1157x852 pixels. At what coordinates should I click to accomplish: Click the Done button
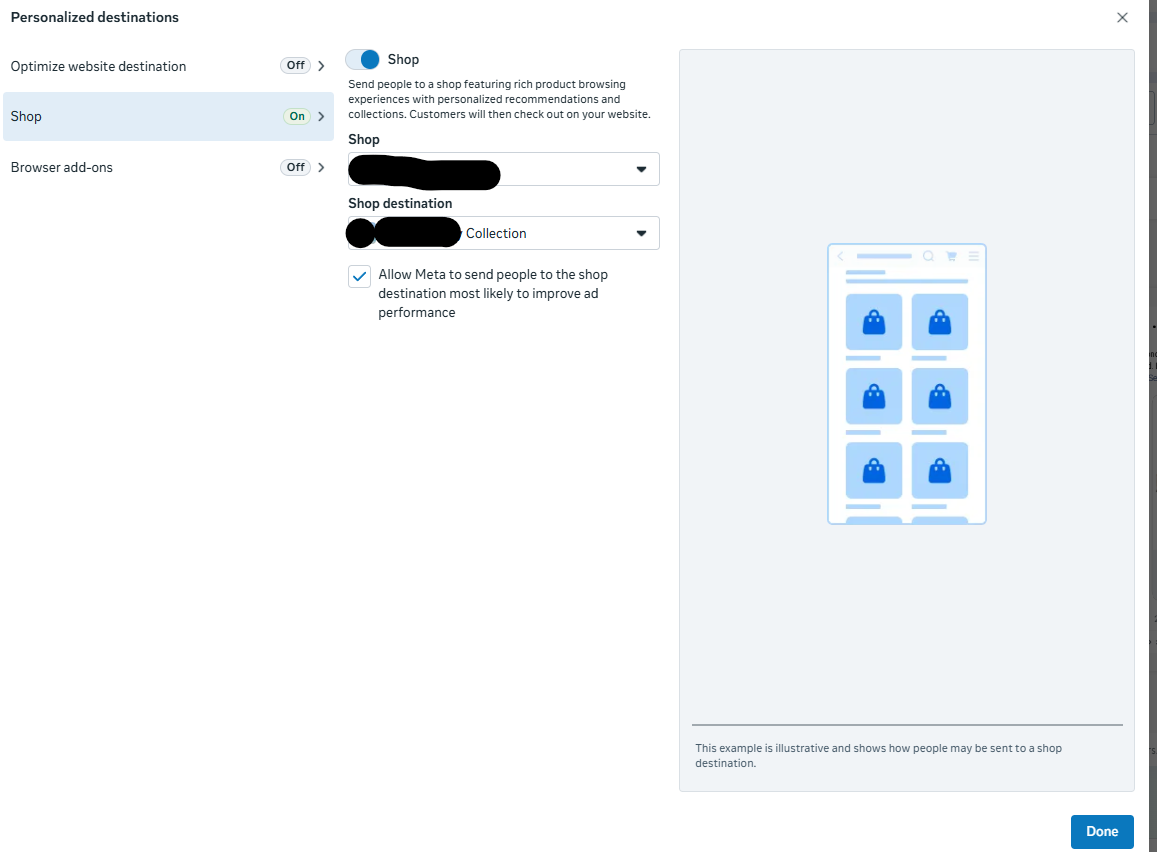pos(1102,831)
